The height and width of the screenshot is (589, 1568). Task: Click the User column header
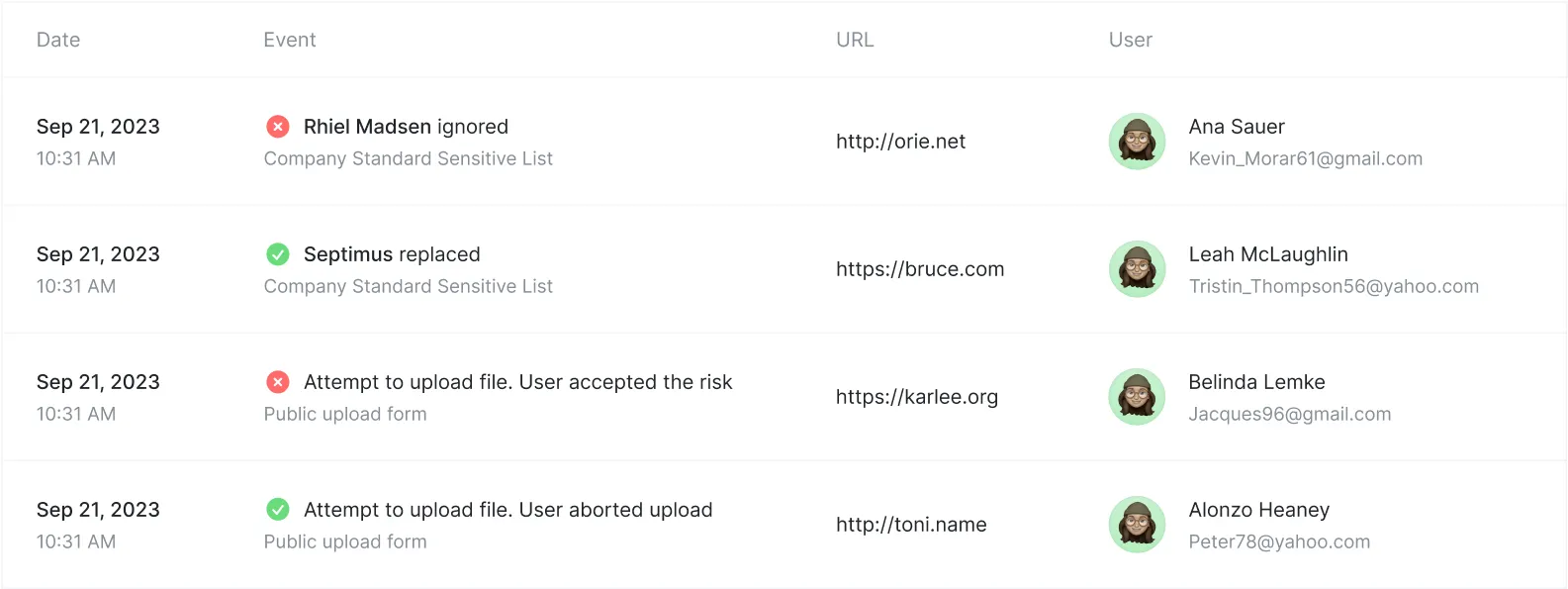1131,41
